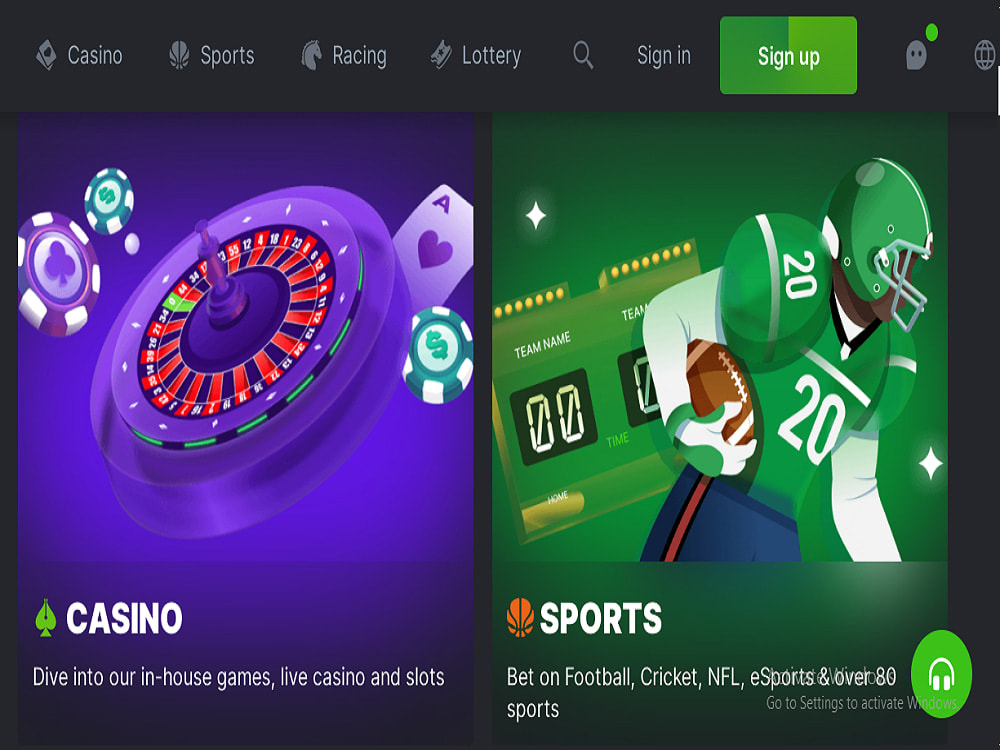Click the Racing horse head icon
Viewport: 1000px width, 750px height.
click(x=311, y=55)
